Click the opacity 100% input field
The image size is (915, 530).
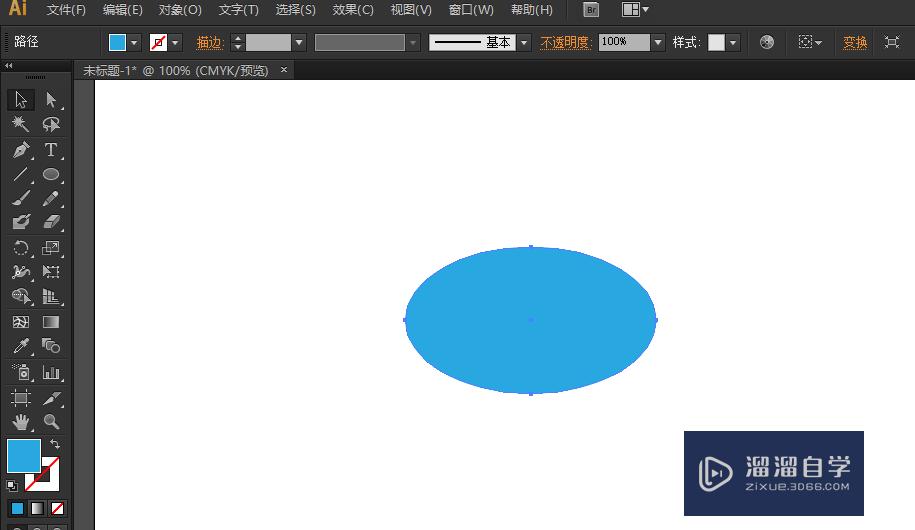pos(624,42)
